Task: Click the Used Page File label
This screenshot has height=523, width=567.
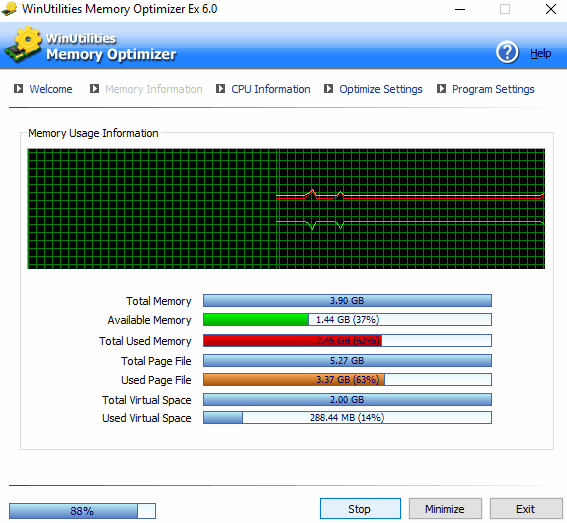Action: point(156,380)
